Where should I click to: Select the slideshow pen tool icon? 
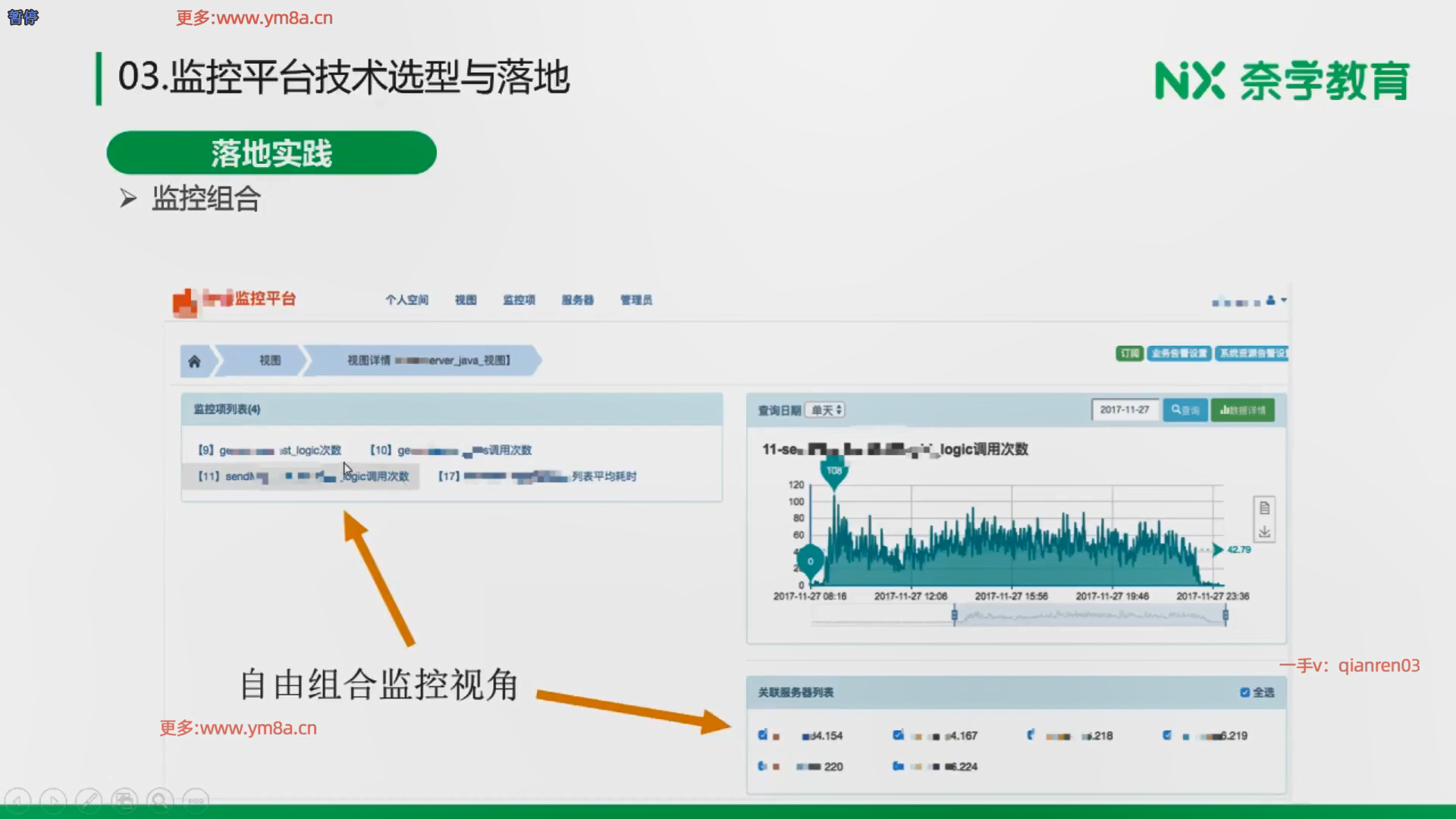pos(89,801)
